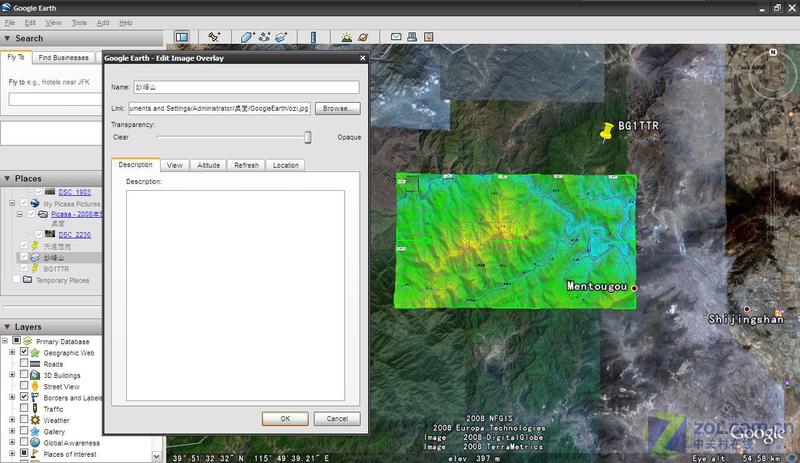Collapse the Search panel triangle
Screen dimensions: 800x463
(7, 38)
